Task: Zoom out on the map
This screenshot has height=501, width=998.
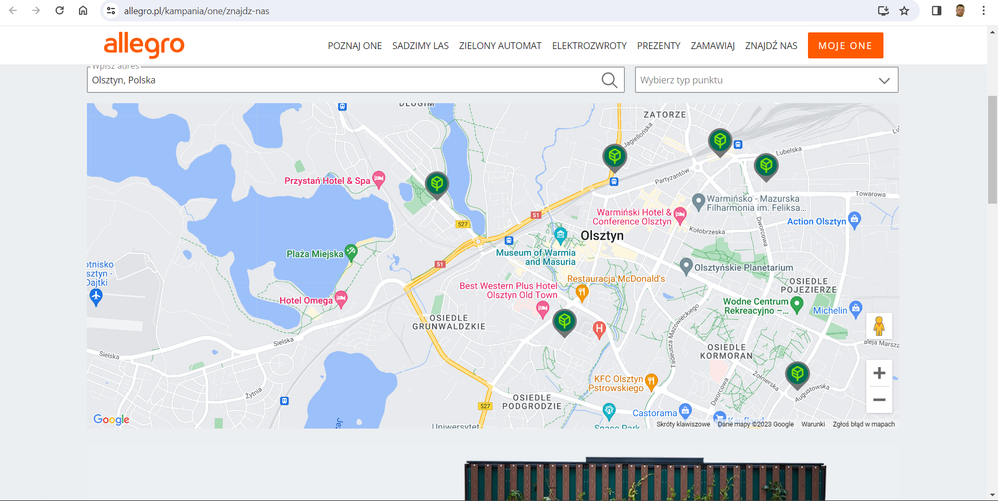Action: click(x=879, y=400)
